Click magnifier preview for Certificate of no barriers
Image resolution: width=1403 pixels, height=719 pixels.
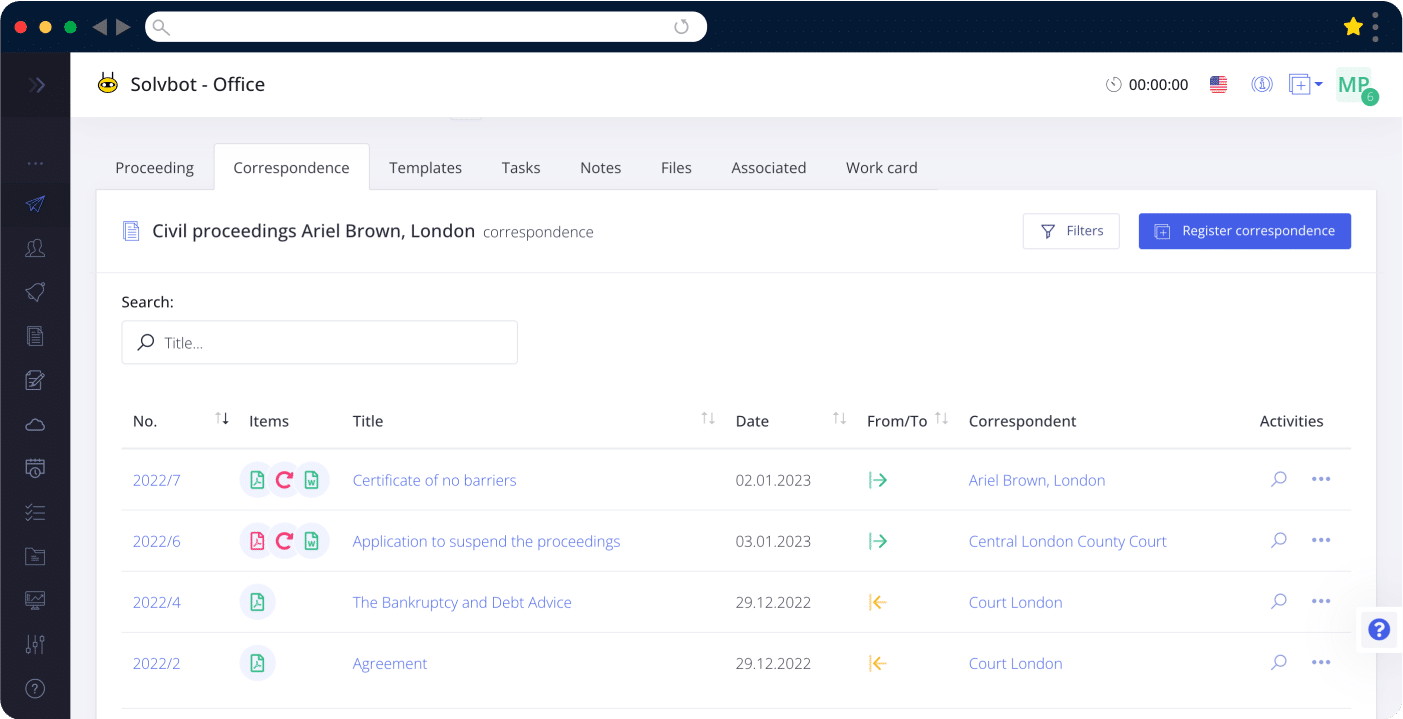point(1278,480)
